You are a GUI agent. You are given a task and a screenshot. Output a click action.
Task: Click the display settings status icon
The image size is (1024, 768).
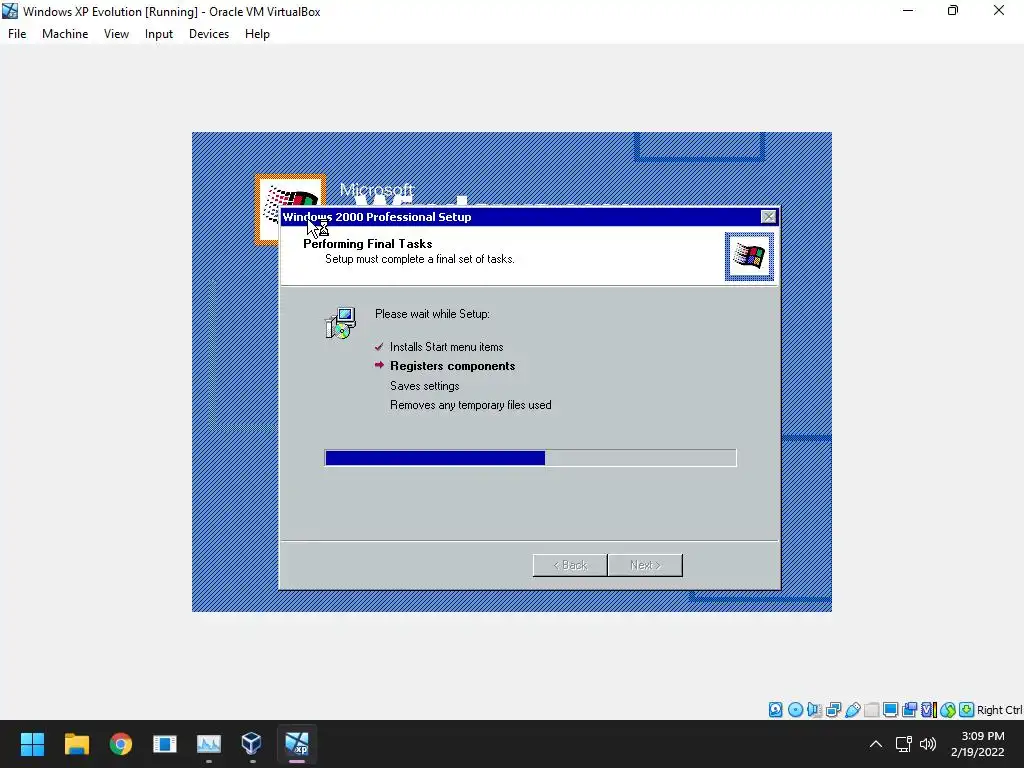[890, 710]
